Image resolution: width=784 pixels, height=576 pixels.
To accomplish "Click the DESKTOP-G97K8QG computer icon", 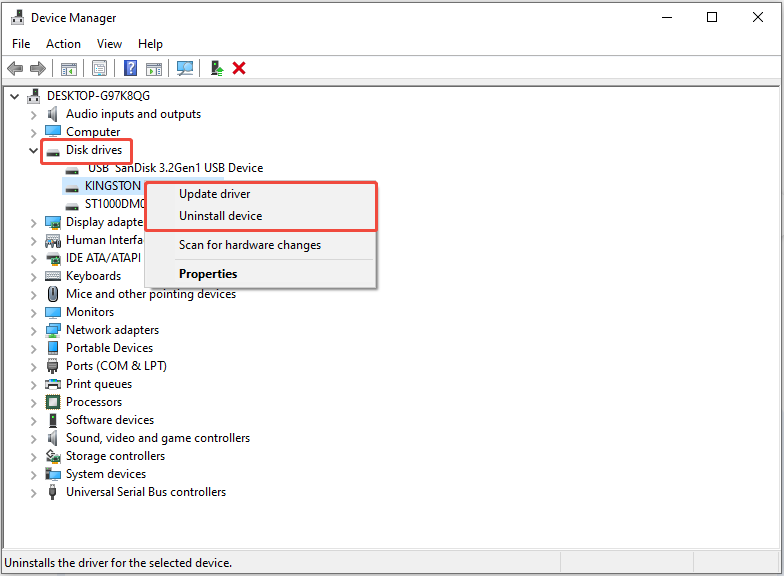I will coord(34,96).
